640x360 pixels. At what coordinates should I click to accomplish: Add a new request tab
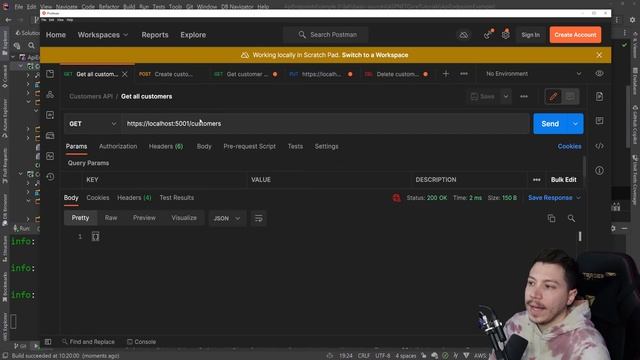click(x=446, y=74)
